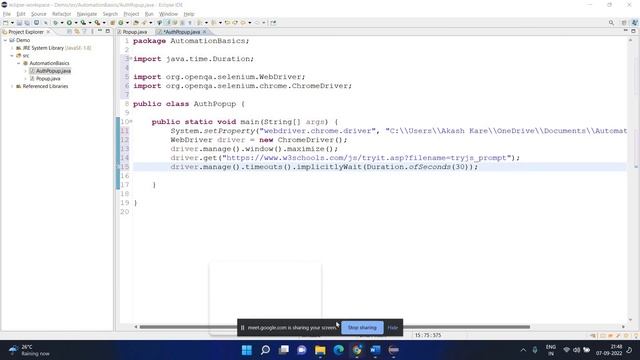
Task: Open the File menu
Action: [7, 14]
